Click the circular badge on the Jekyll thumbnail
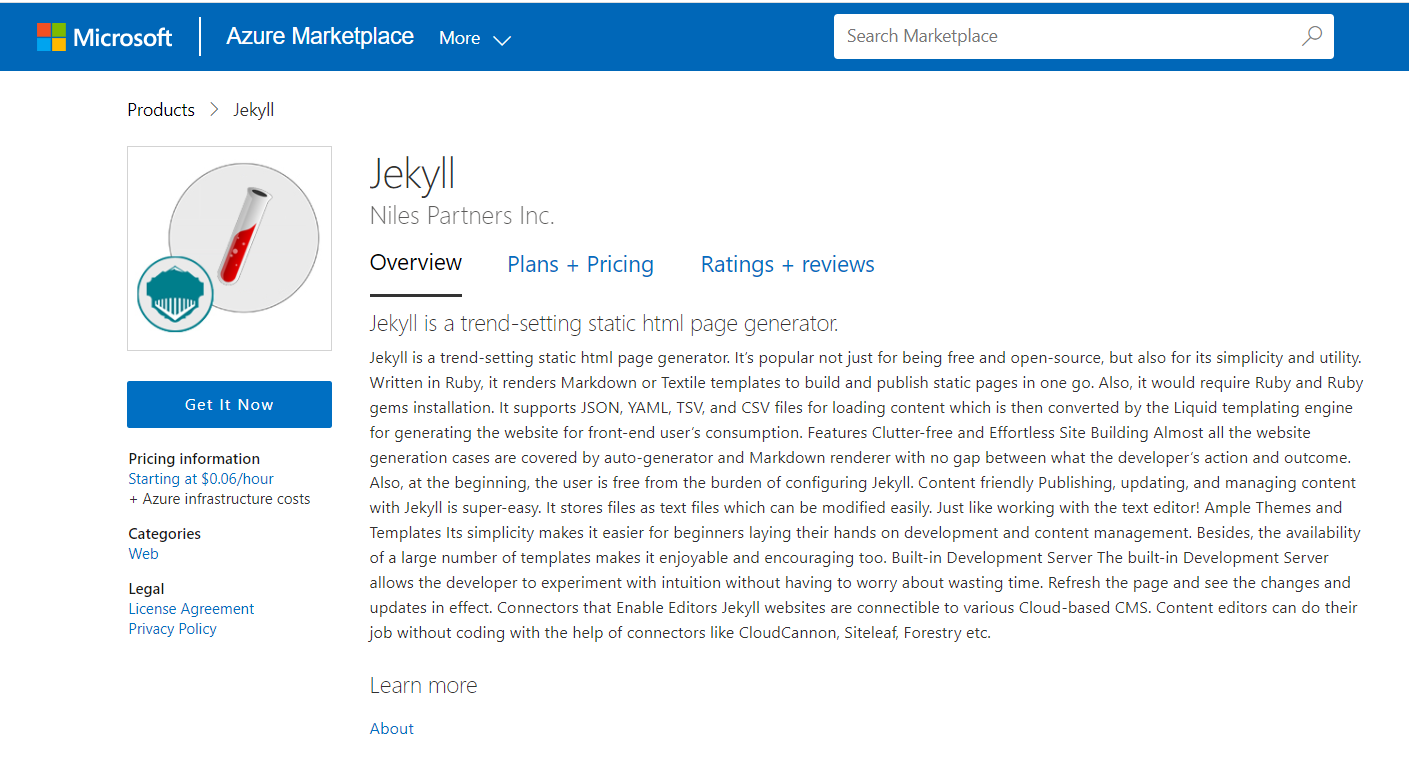 tap(175, 294)
